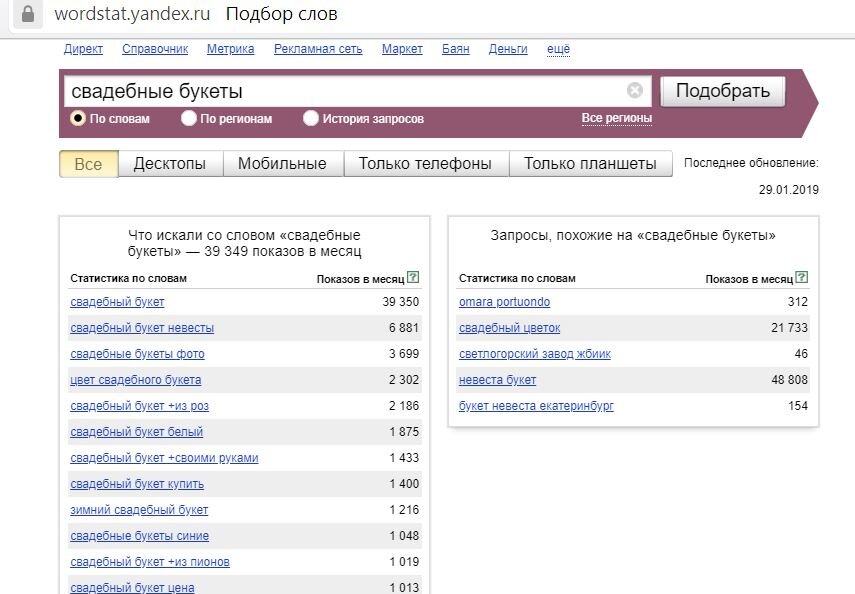Select the «Только телефоны» tab
This screenshot has width=855, height=594.
click(x=427, y=161)
